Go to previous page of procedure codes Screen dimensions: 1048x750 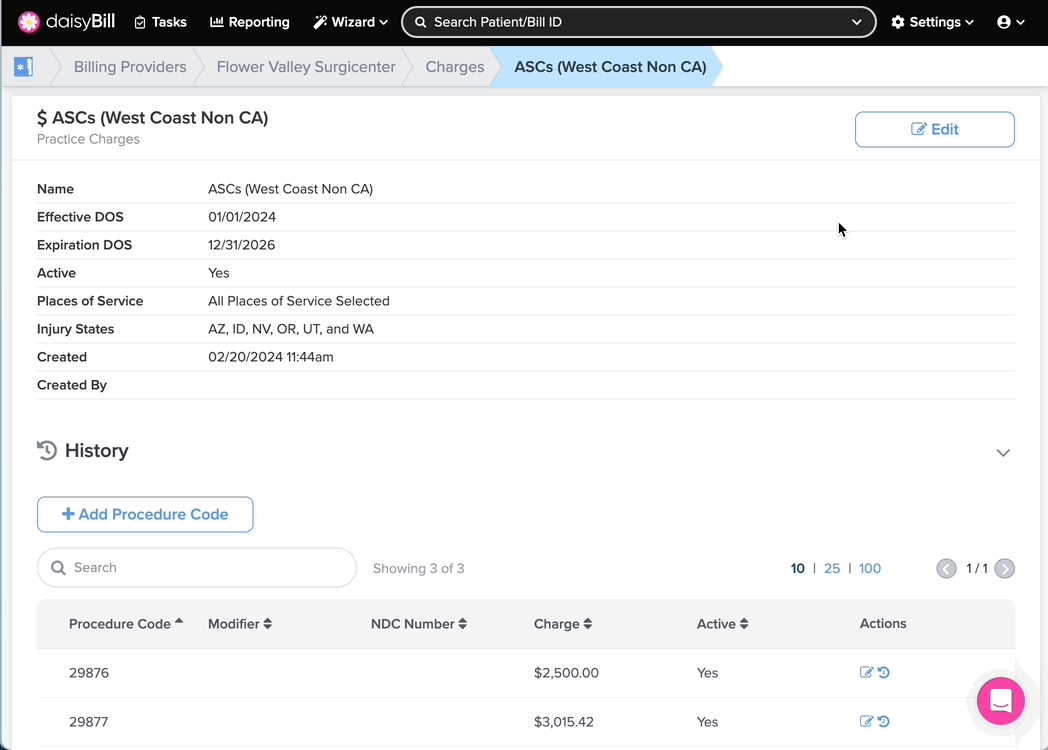(946, 569)
